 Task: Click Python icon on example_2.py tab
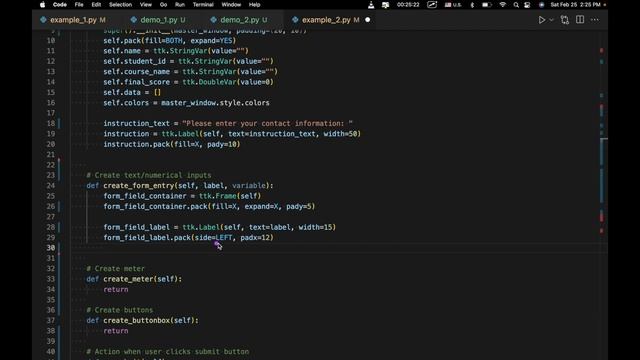(295, 20)
